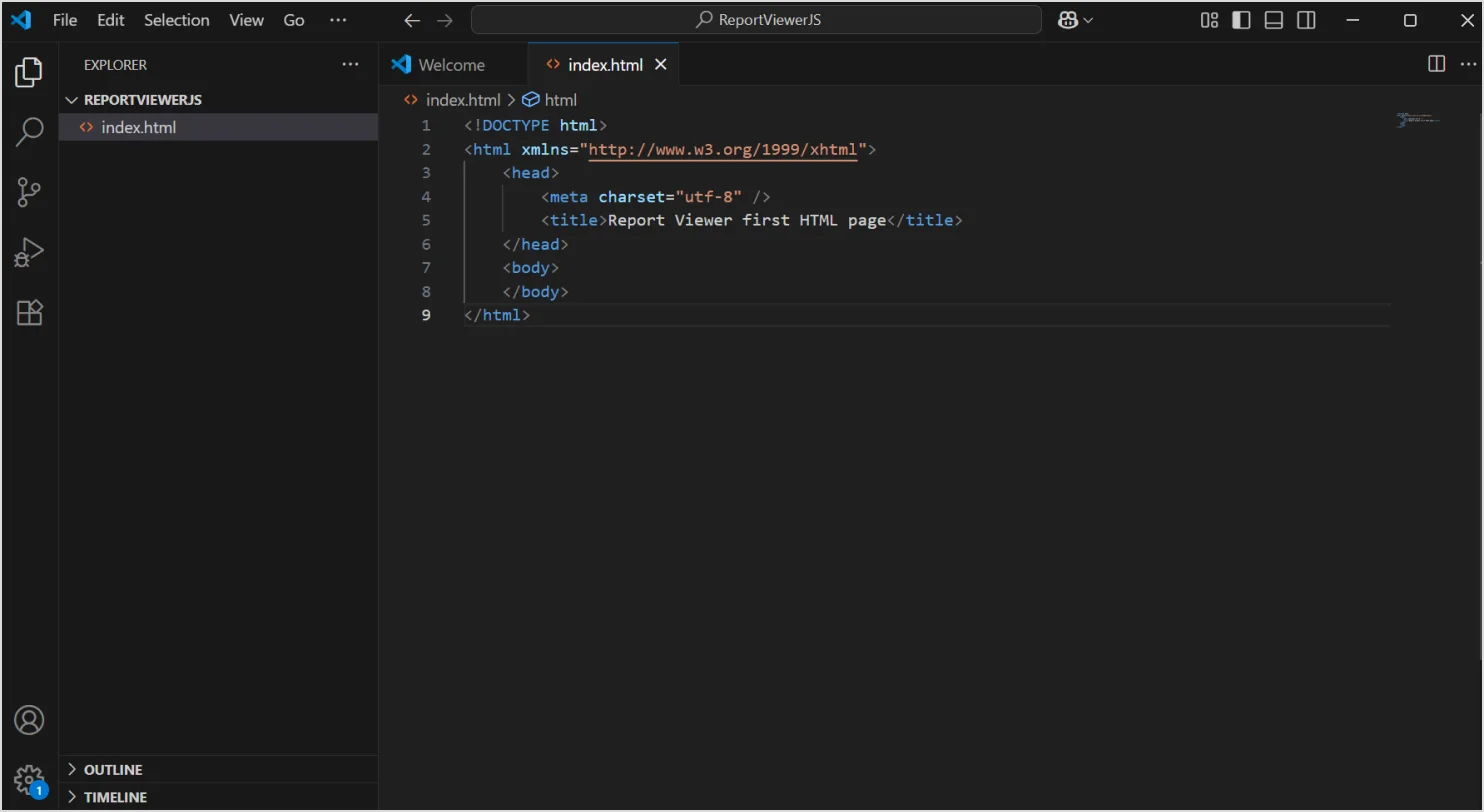Viewport: 1484px width, 812px height.
Task: Open the Extensions view
Action: 28,312
